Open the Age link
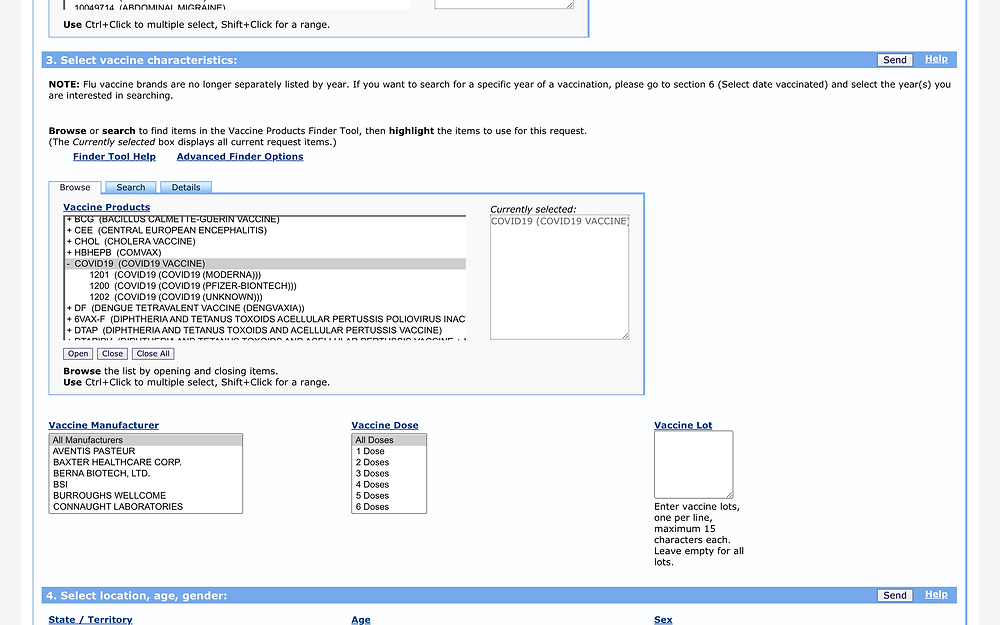The width and height of the screenshot is (1000, 625). point(360,620)
